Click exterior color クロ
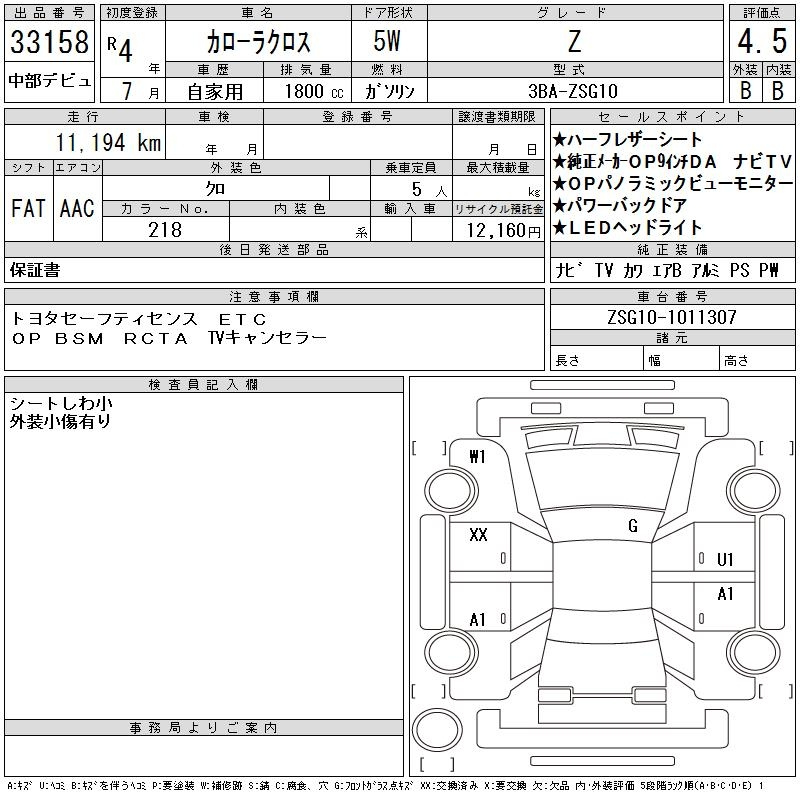 click(215, 189)
